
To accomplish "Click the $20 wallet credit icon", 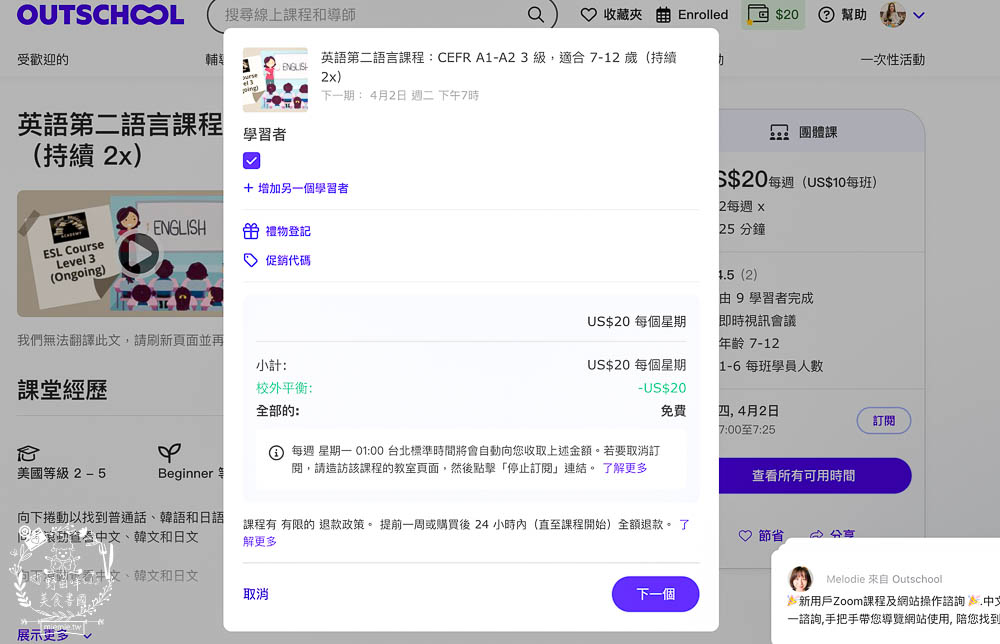I will [758, 14].
